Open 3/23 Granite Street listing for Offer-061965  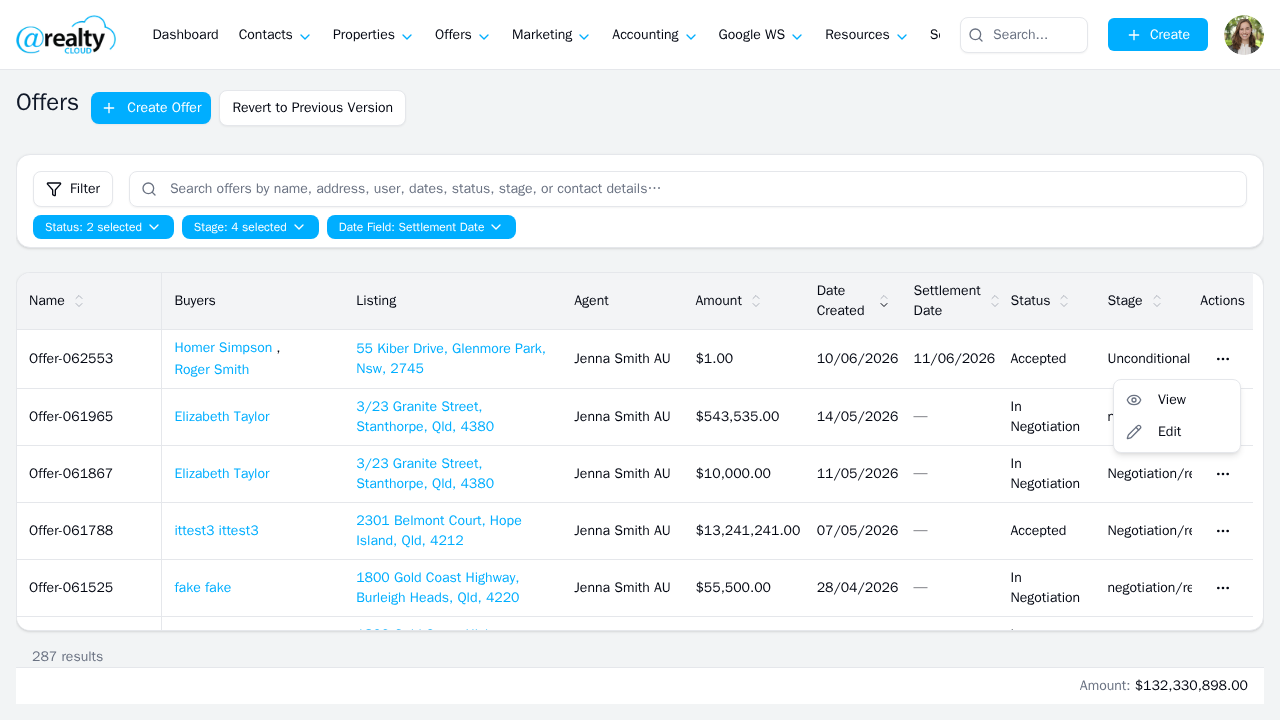point(425,417)
